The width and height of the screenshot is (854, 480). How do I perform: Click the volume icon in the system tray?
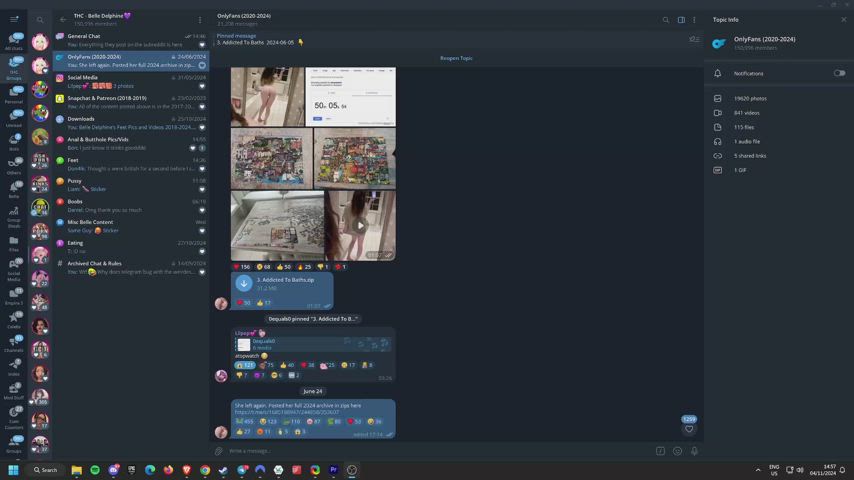tap(800, 470)
